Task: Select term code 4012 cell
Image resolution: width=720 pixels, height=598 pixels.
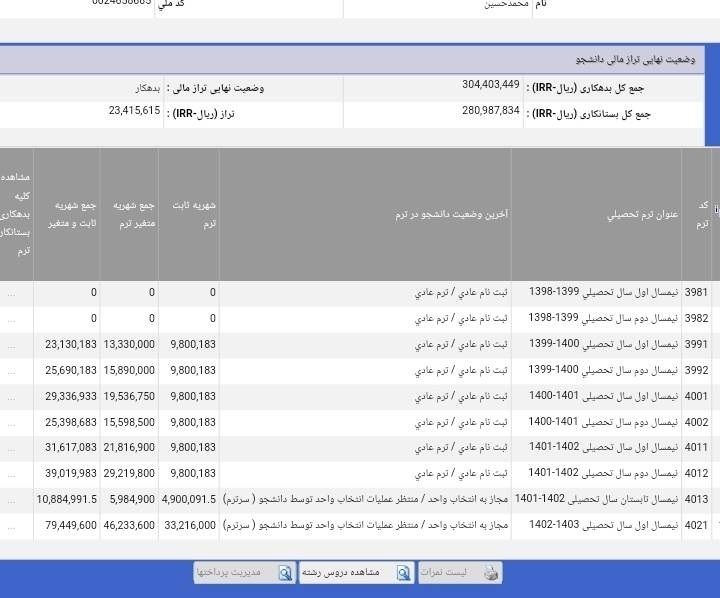Action: pyautogui.click(x=696, y=473)
